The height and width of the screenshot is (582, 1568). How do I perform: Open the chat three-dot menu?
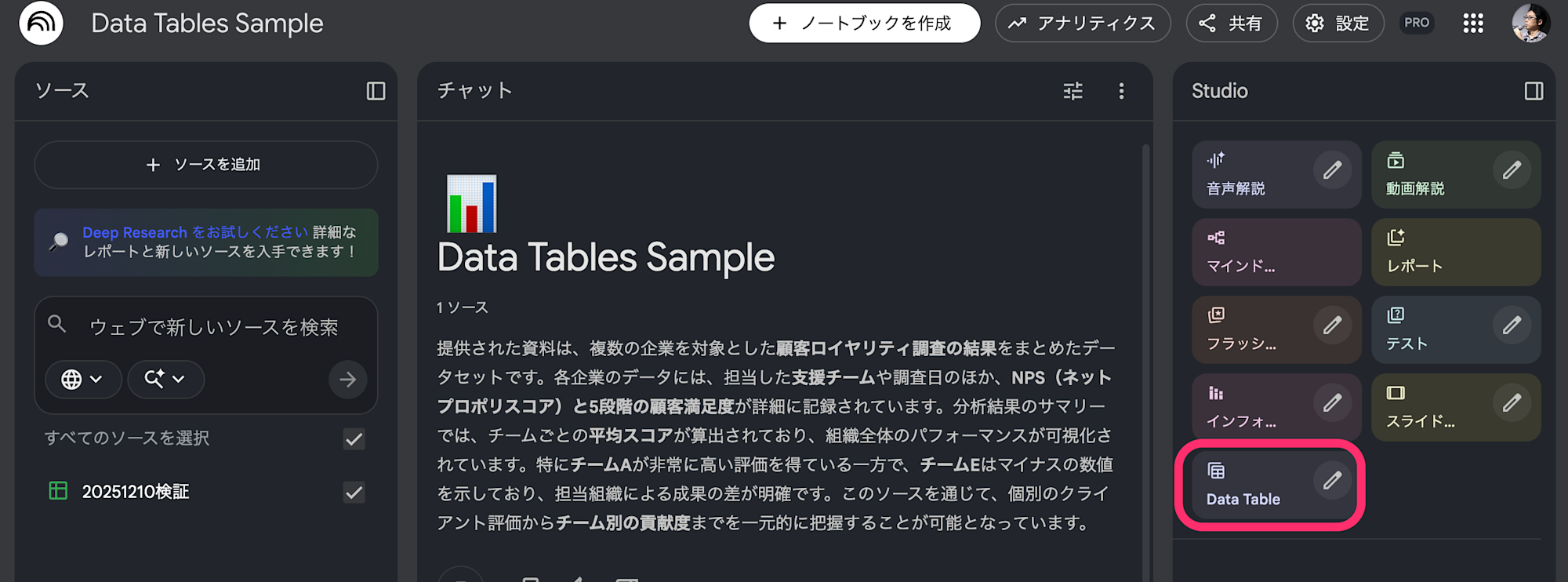pyautogui.click(x=1121, y=91)
